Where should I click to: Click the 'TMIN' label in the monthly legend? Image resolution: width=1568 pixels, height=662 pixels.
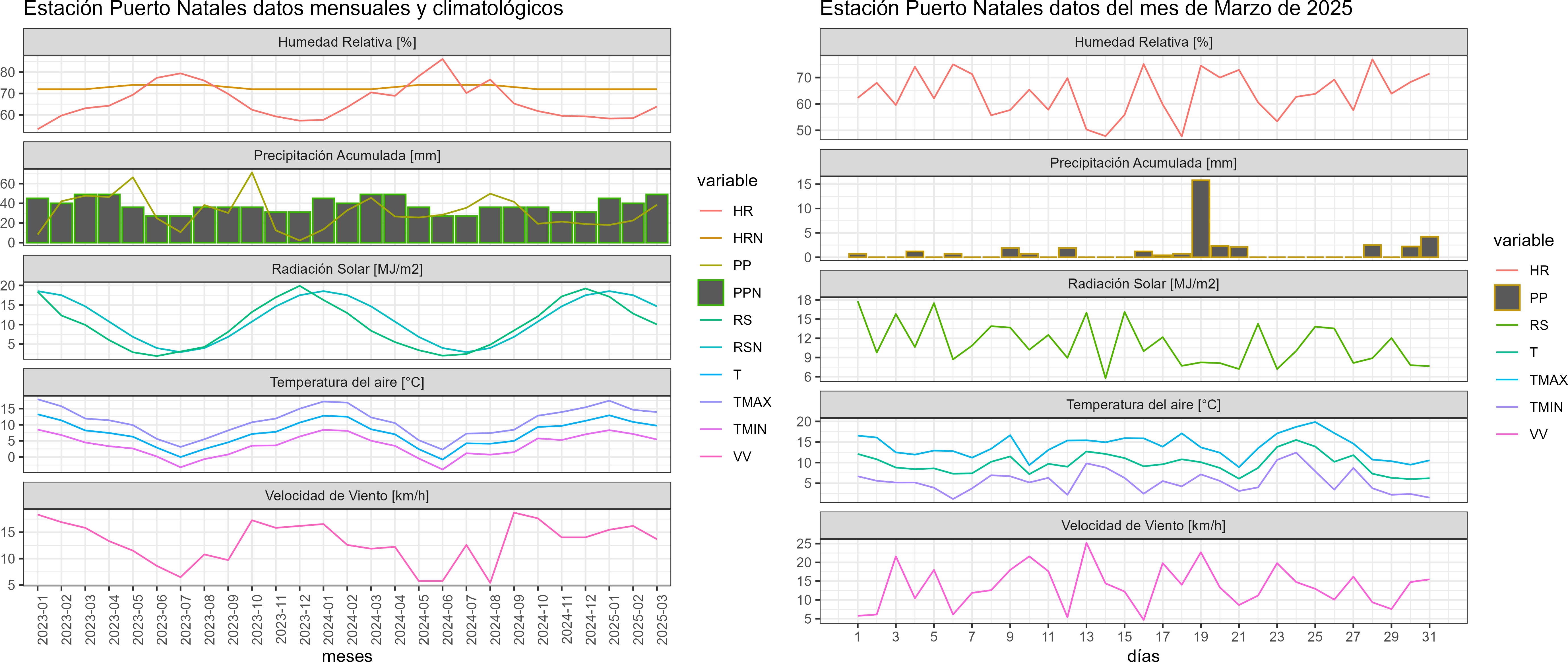click(x=750, y=429)
